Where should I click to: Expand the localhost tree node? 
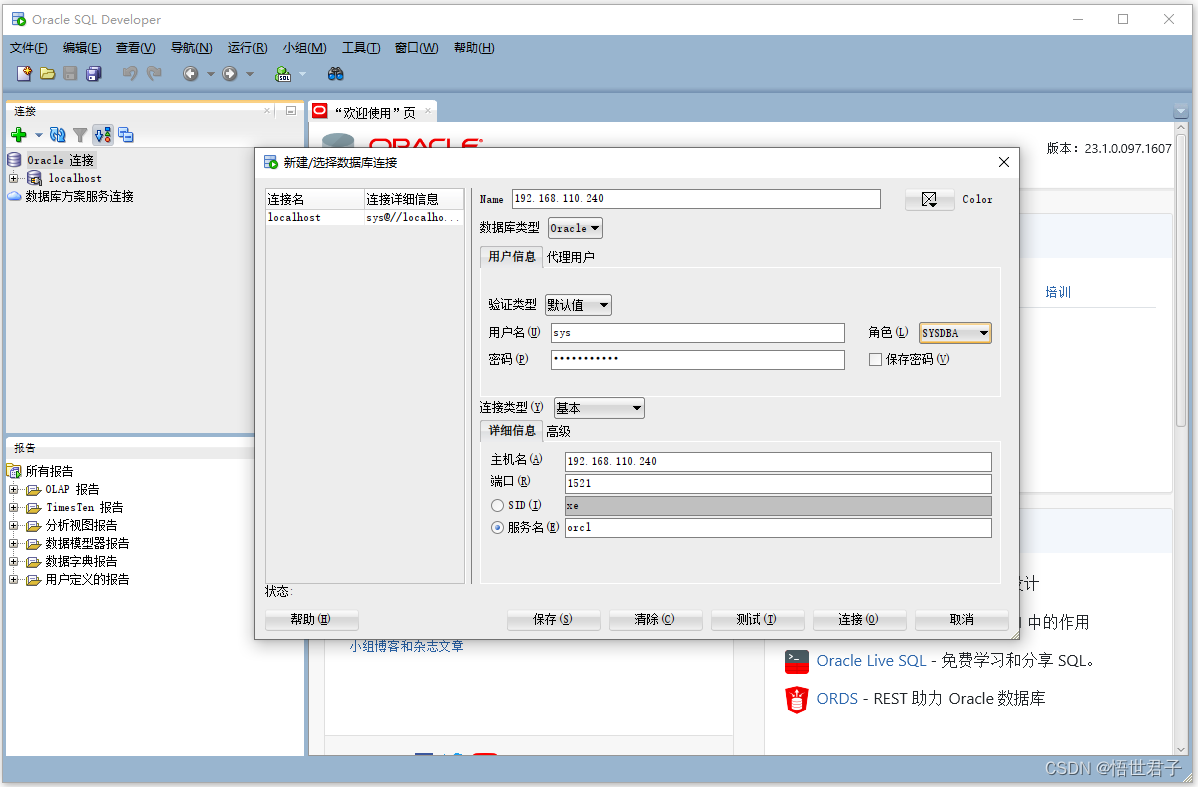(x=13, y=178)
